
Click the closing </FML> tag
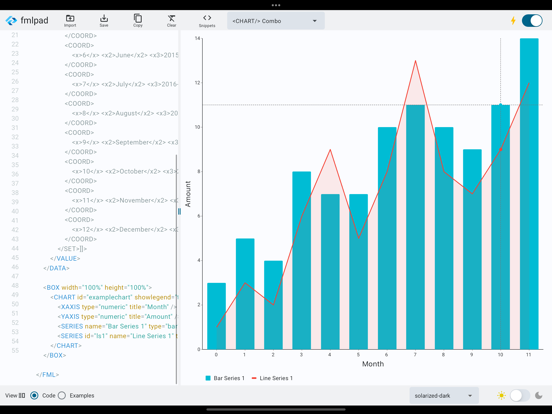[x=48, y=375]
